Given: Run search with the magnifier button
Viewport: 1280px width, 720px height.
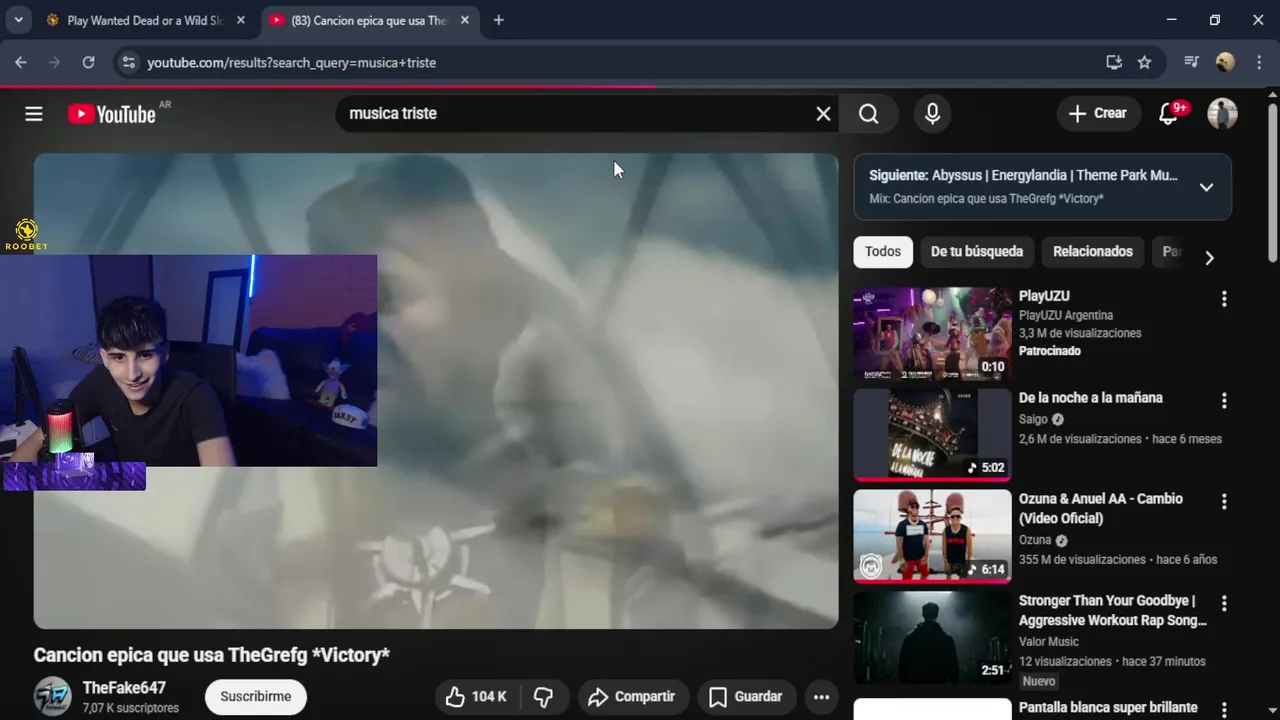Looking at the screenshot, I should point(869,114).
